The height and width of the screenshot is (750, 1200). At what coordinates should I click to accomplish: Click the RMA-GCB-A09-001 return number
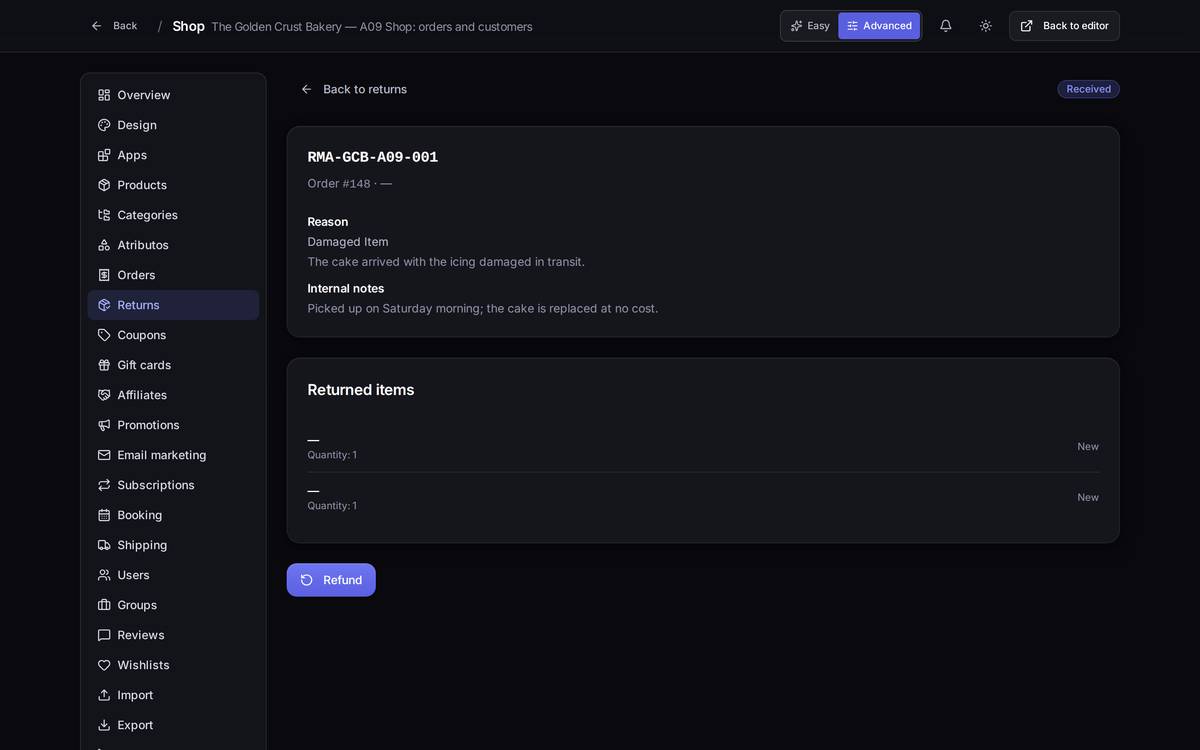[373, 157]
